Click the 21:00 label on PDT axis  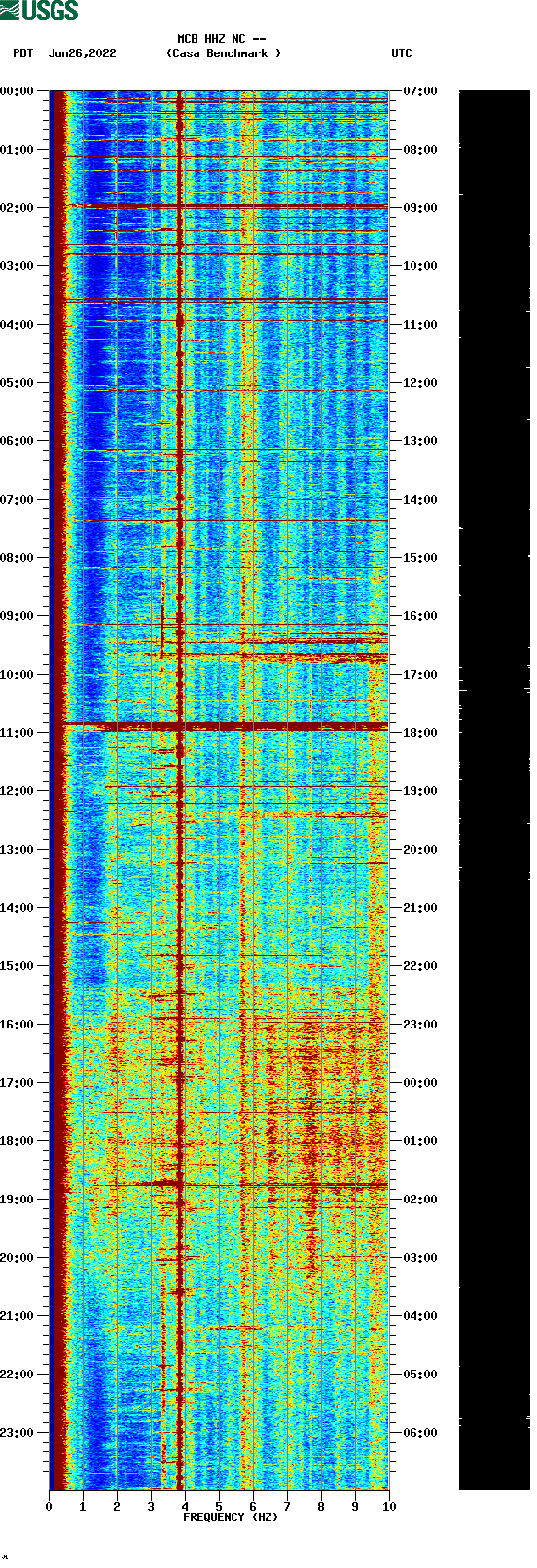coord(18,1316)
